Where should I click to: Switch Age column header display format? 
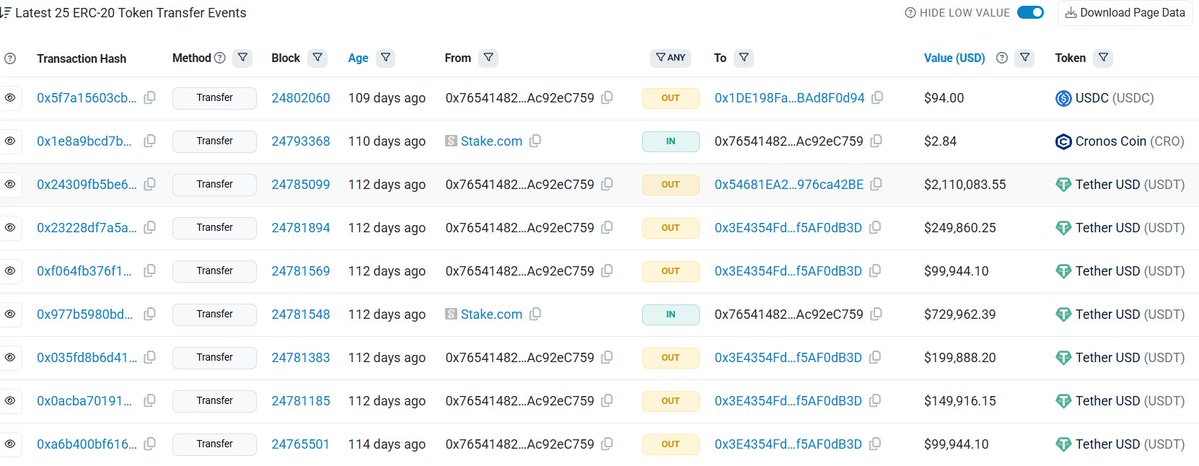point(358,58)
